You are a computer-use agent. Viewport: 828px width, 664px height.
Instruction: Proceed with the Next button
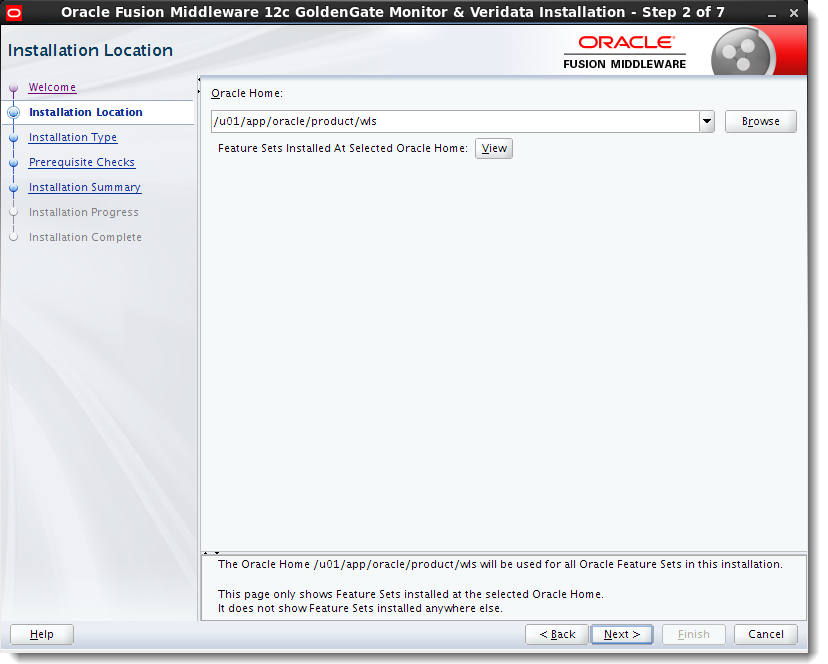coord(622,634)
